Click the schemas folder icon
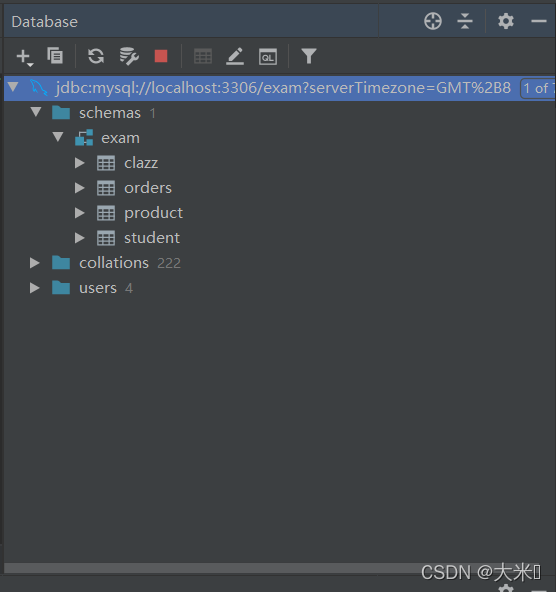 (61, 113)
